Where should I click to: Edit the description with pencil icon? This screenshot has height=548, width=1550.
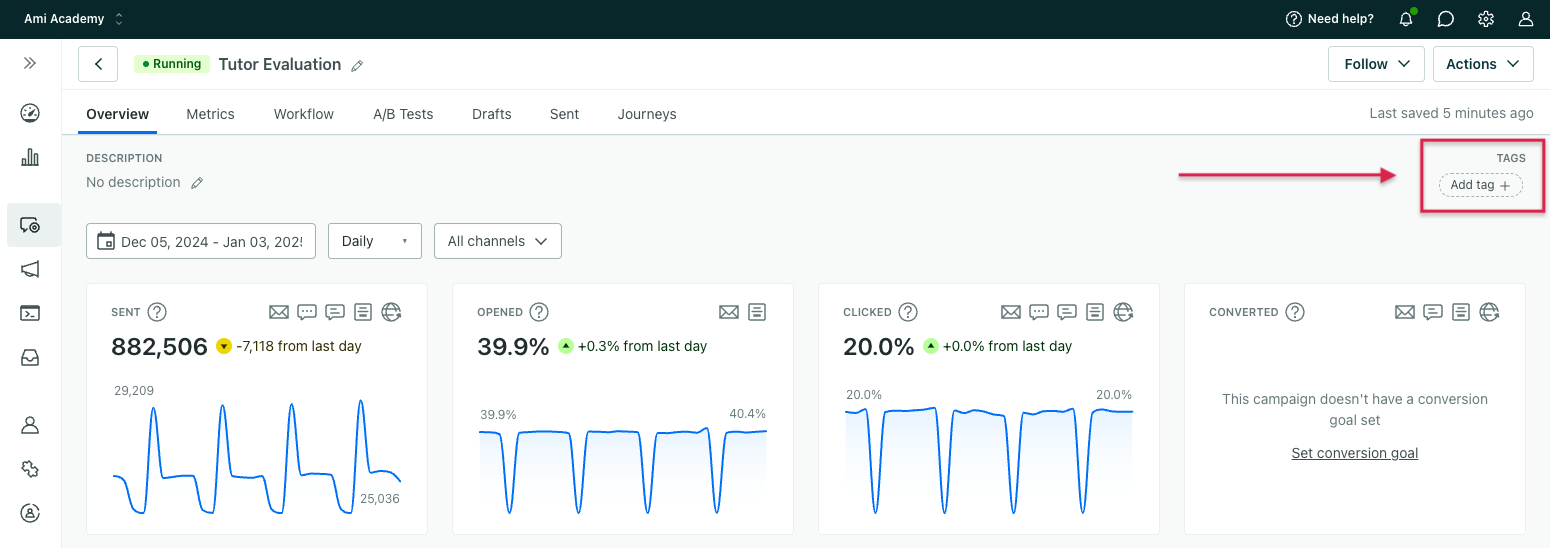(197, 183)
